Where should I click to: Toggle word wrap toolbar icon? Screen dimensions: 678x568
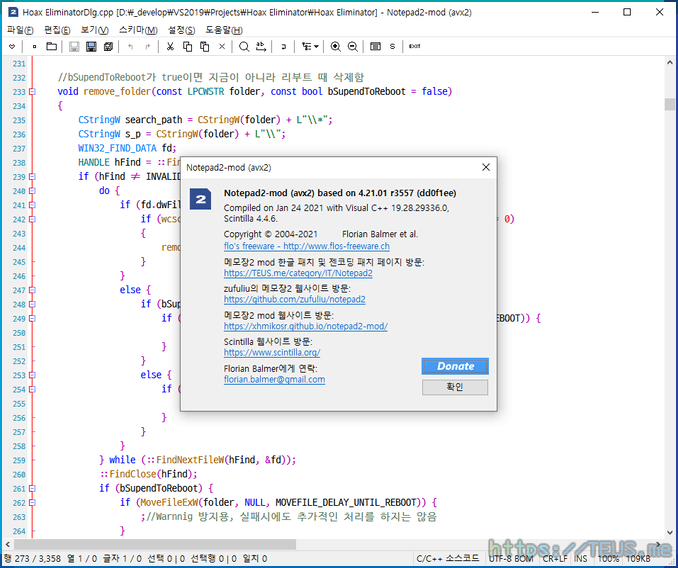pos(284,46)
